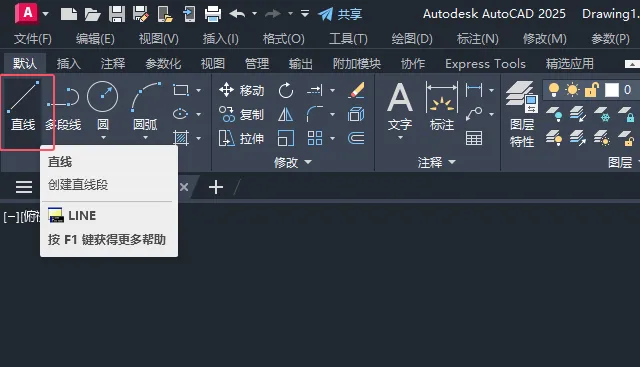Open the AutoCAD application menu dropdown arrow
The height and width of the screenshot is (367, 640).
click(x=46, y=14)
